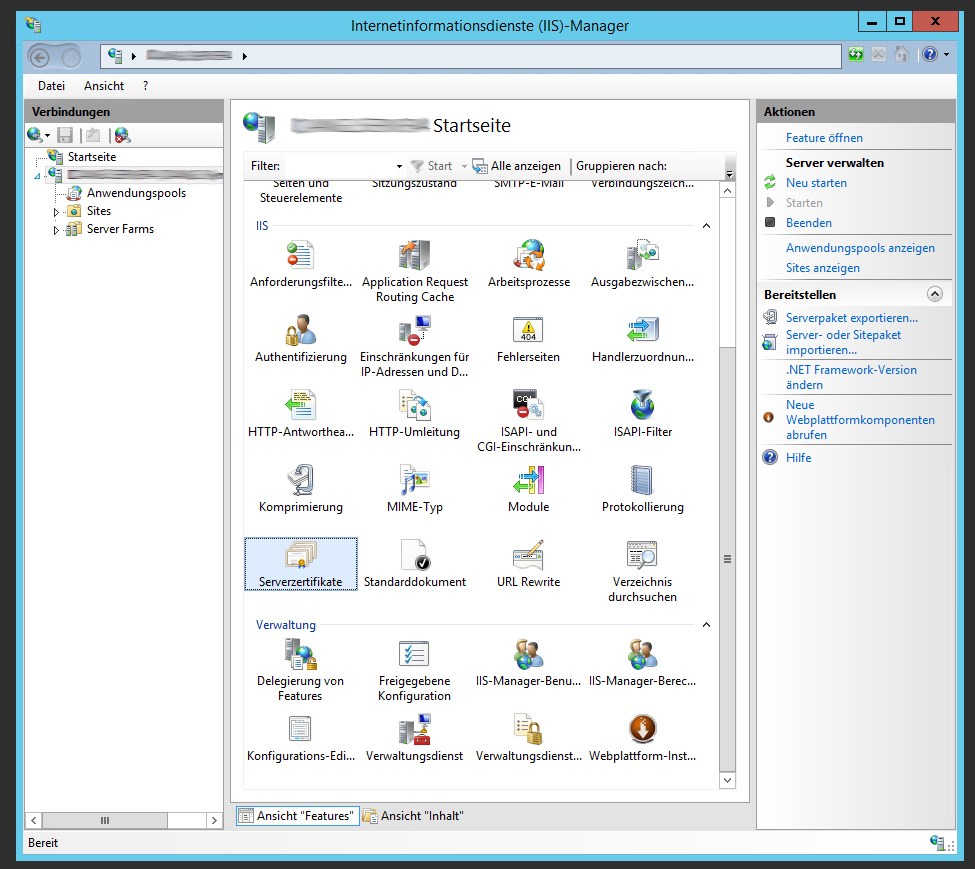Collapse the Bereitstellen actions section
This screenshot has height=869, width=975.
[935, 294]
